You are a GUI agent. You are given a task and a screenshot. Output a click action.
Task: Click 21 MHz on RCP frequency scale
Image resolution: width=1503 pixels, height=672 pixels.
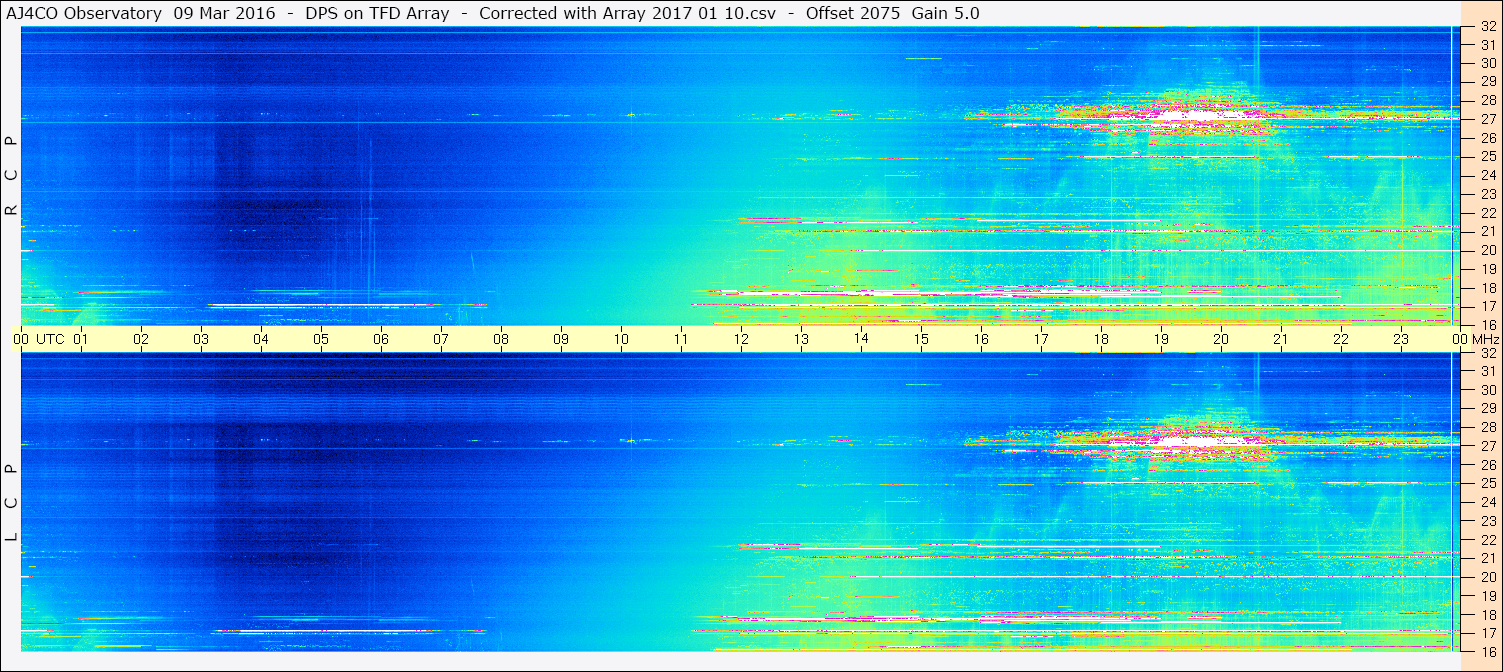point(1488,231)
